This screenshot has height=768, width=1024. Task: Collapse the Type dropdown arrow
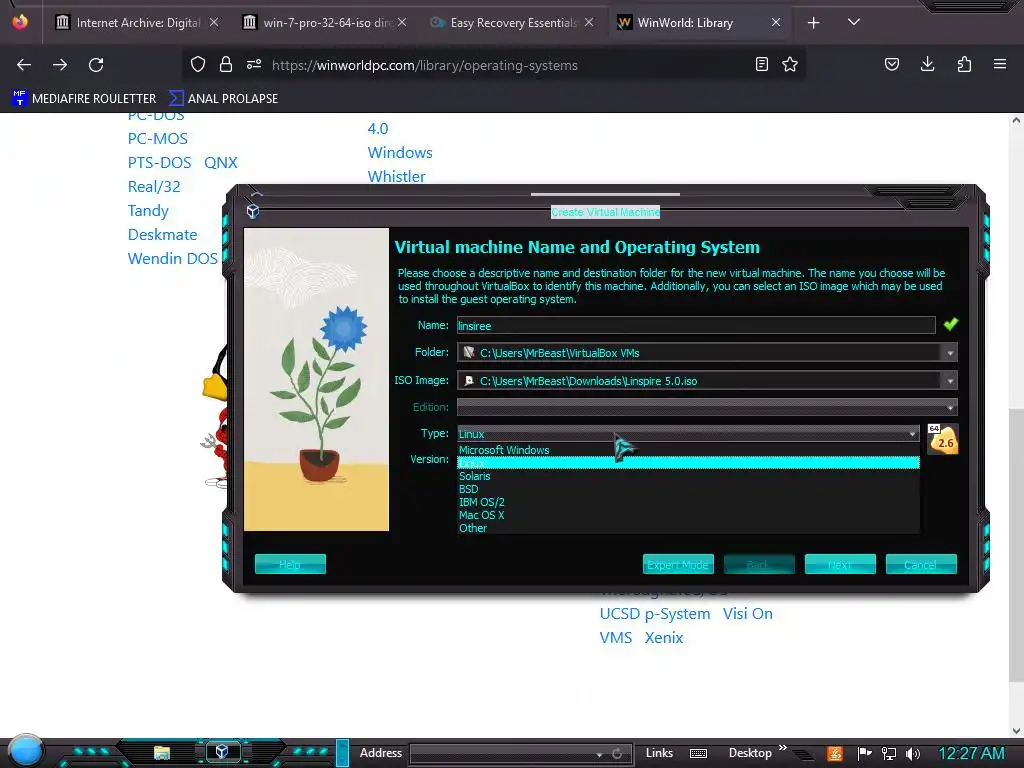[912, 434]
